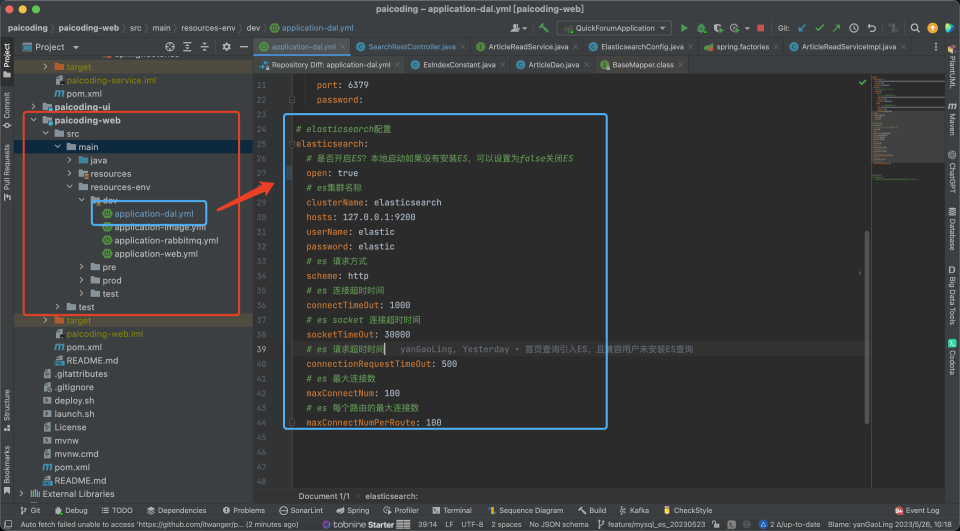Open the Terminal tool window tab
Image resolution: width=960 pixels, height=531 pixels.
click(452, 510)
